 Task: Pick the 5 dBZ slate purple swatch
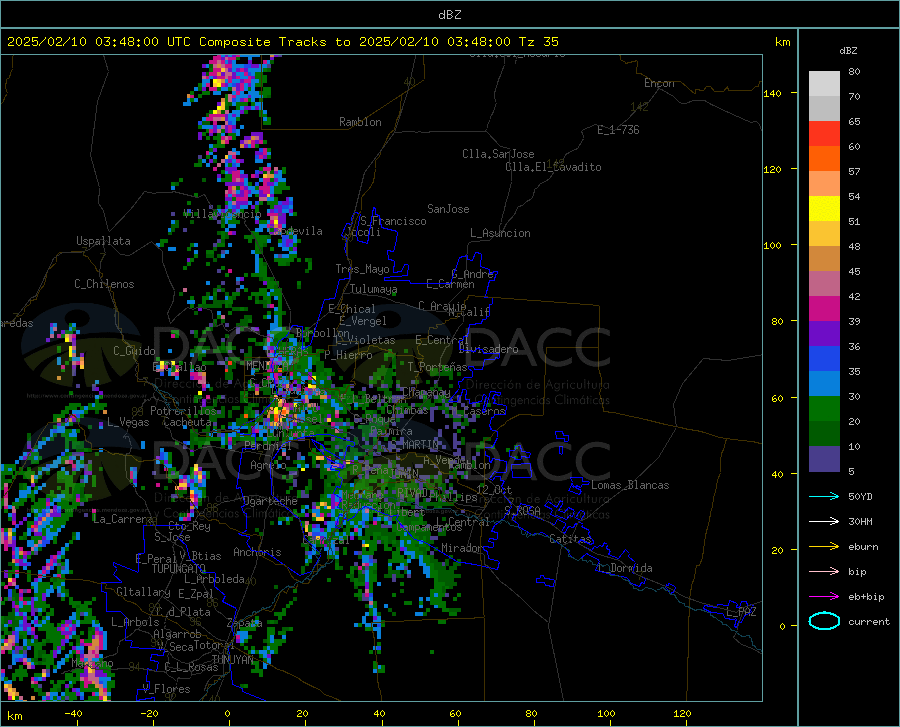(824, 458)
